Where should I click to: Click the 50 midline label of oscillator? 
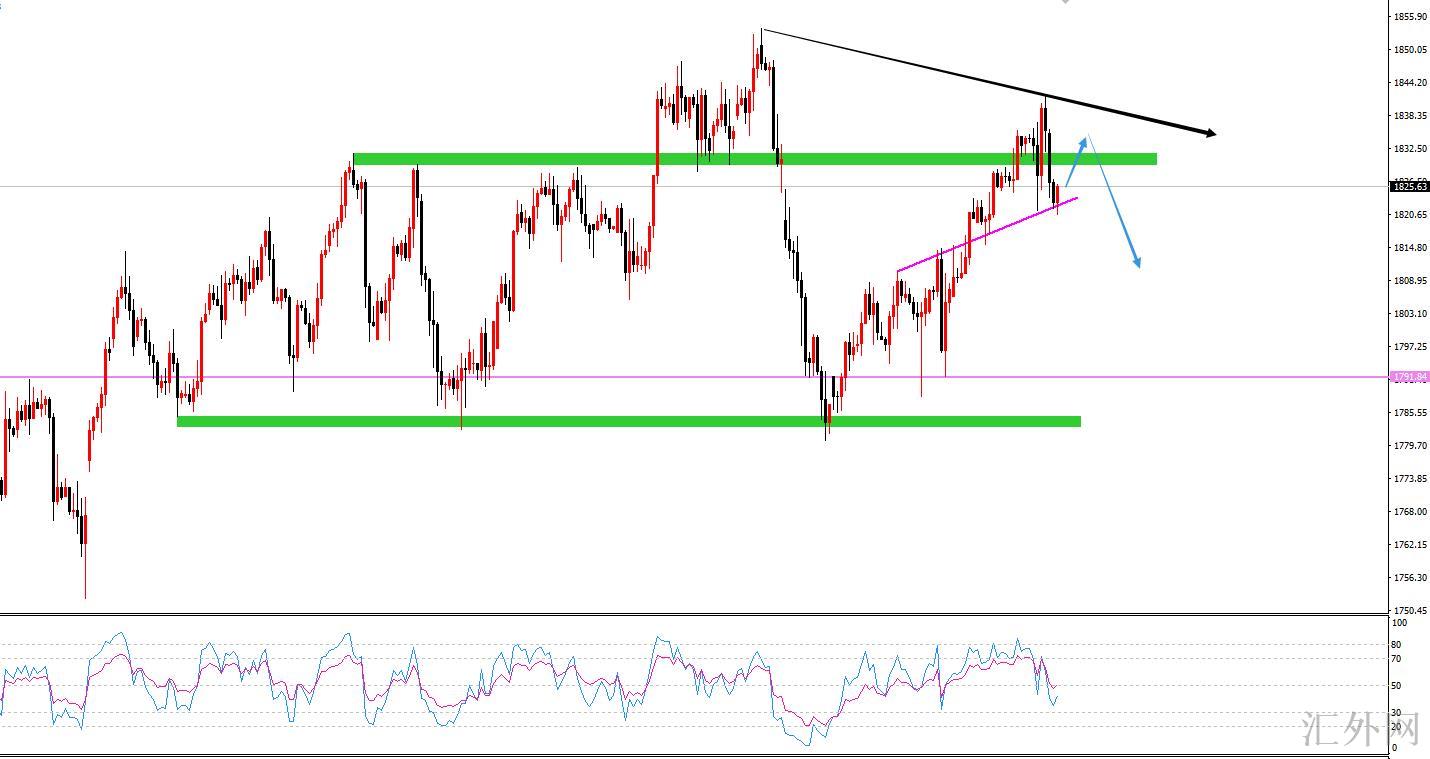pyautogui.click(x=1398, y=686)
